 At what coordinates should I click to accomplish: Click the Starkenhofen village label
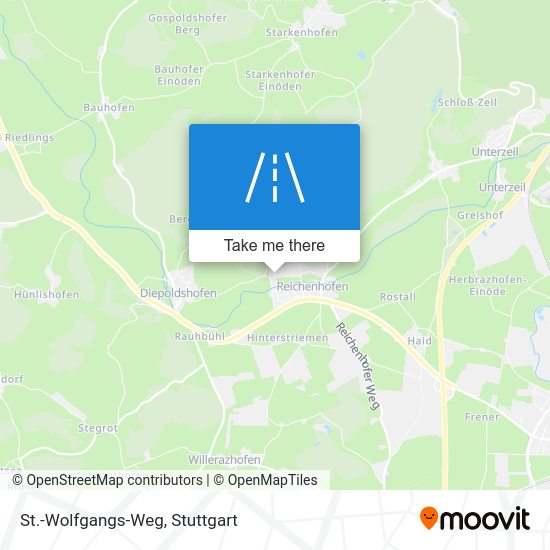pos(302,32)
